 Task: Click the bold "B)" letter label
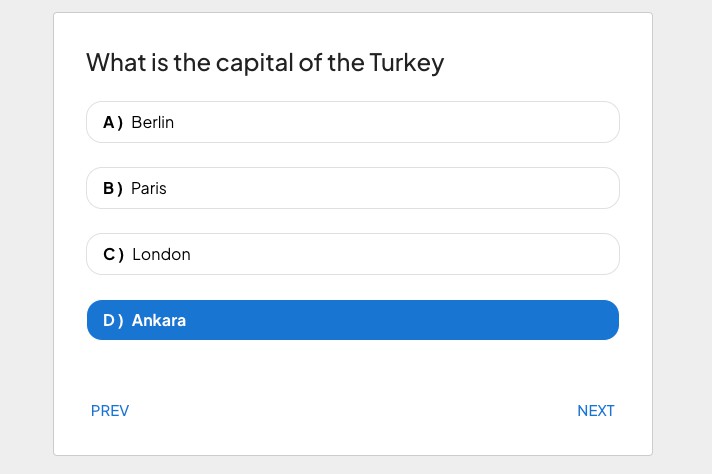point(113,188)
